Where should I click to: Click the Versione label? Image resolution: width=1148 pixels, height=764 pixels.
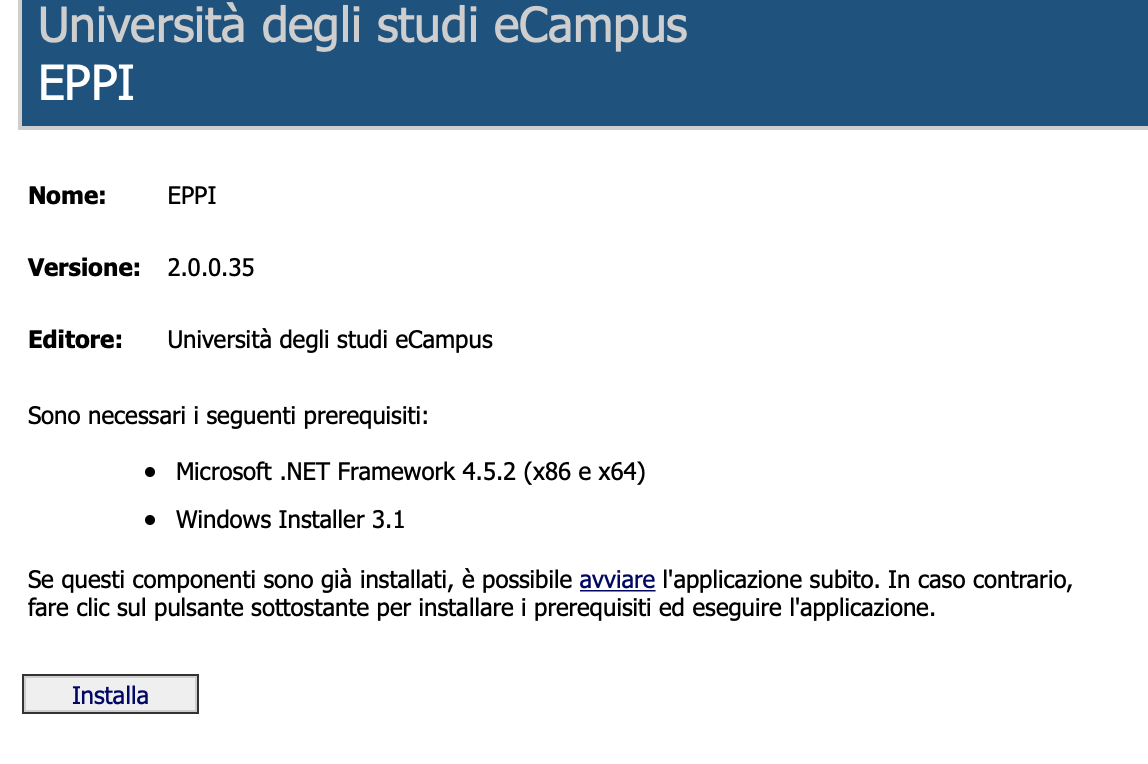point(84,268)
